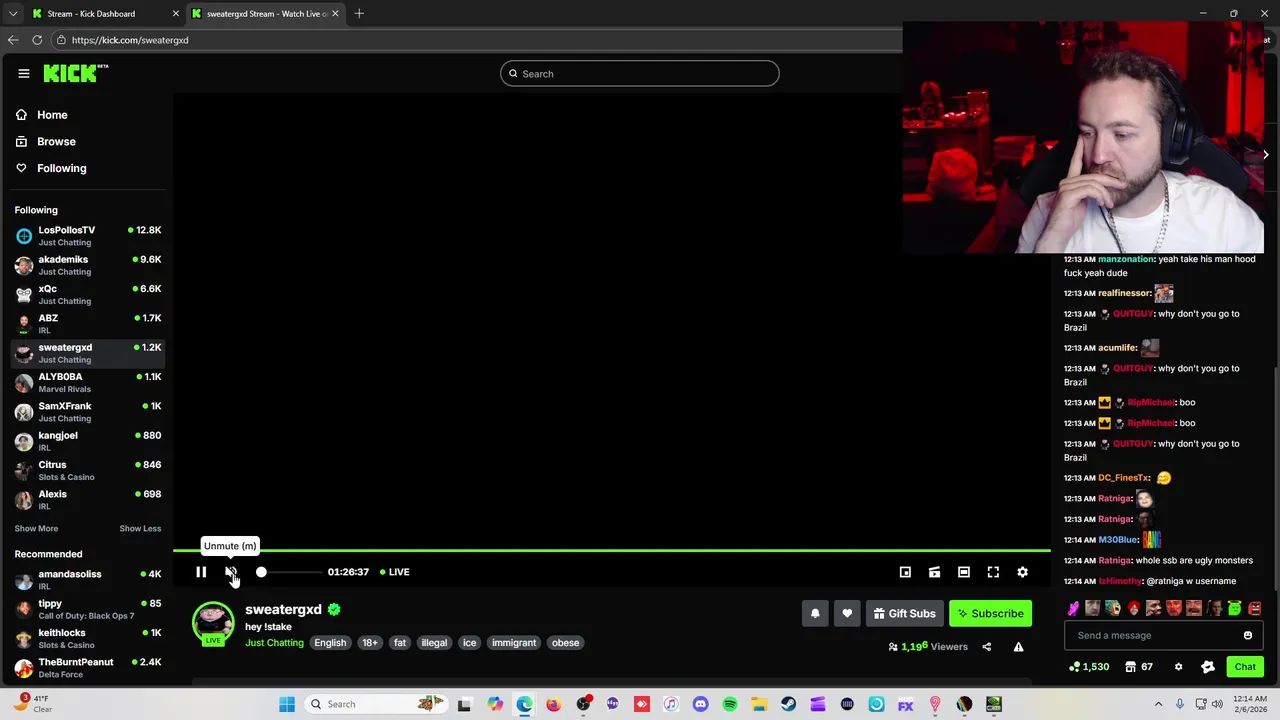Open Discord from the taskbar
This screenshot has height=720, width=1280.
point(700,705)
